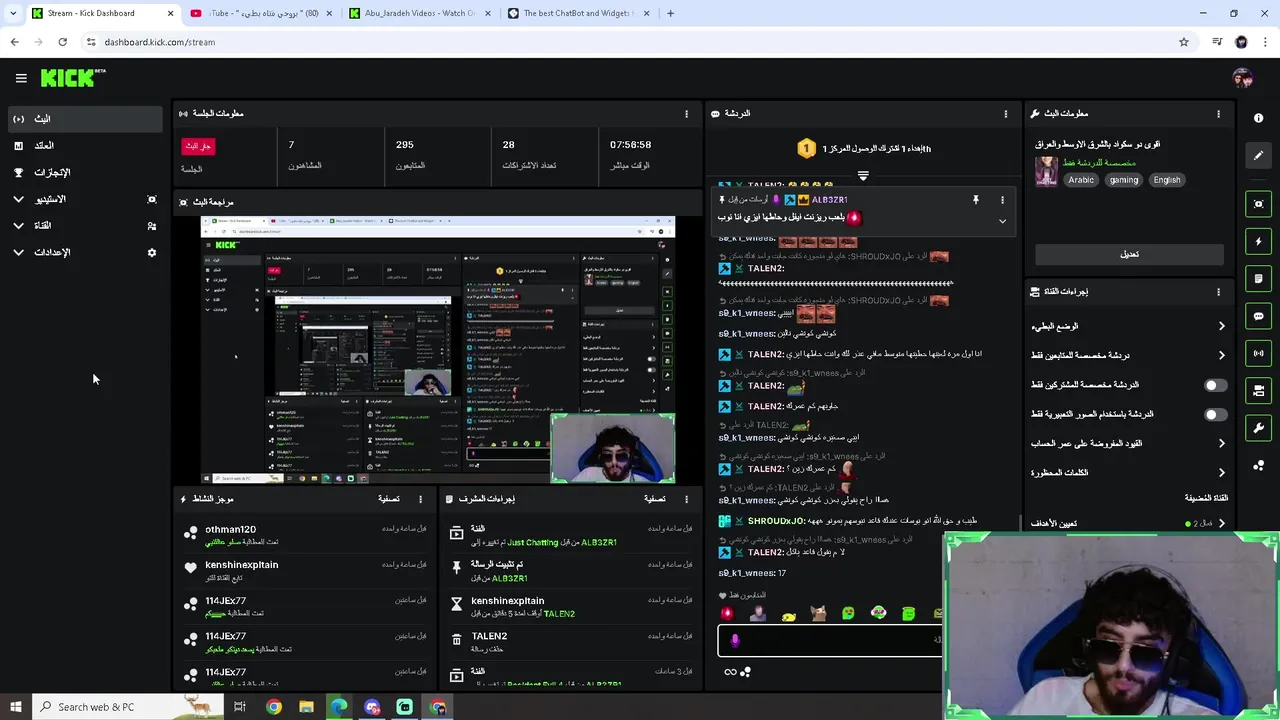
Task: Toggle the wrench stream info widget icon
Action: coord(1258,428)
